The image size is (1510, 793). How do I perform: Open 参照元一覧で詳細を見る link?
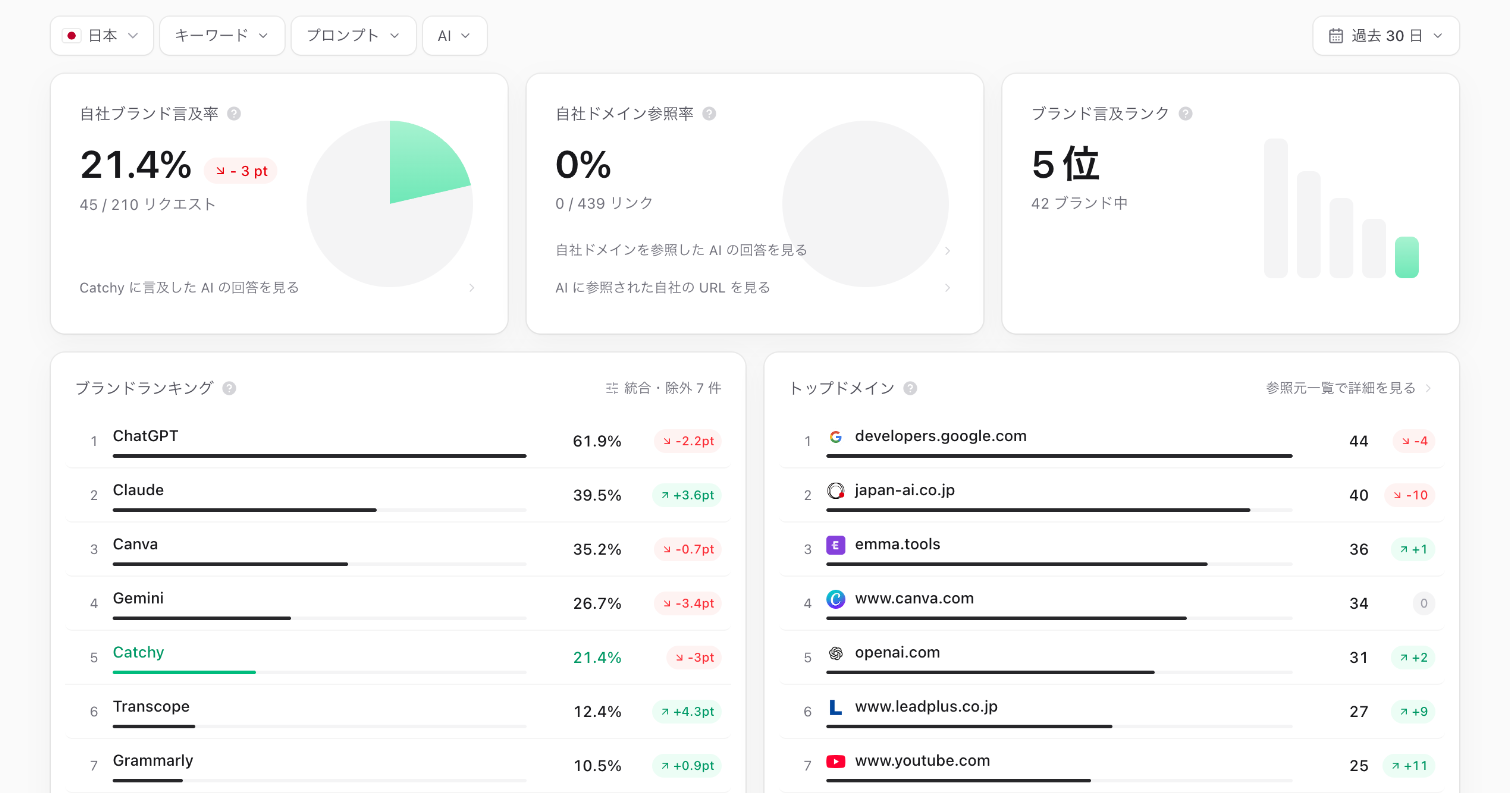1349,388
